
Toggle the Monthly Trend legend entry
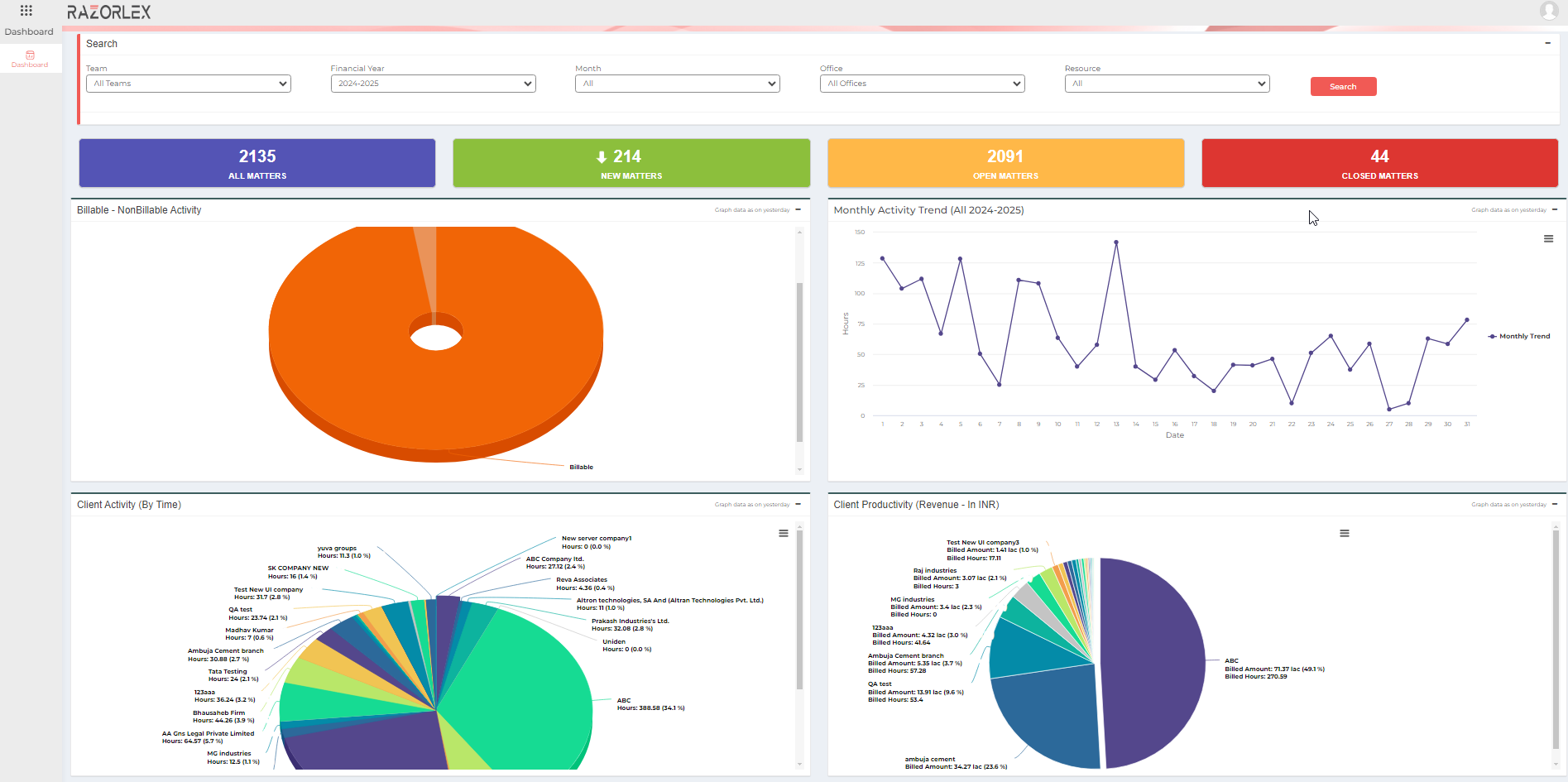[1519, 336]
